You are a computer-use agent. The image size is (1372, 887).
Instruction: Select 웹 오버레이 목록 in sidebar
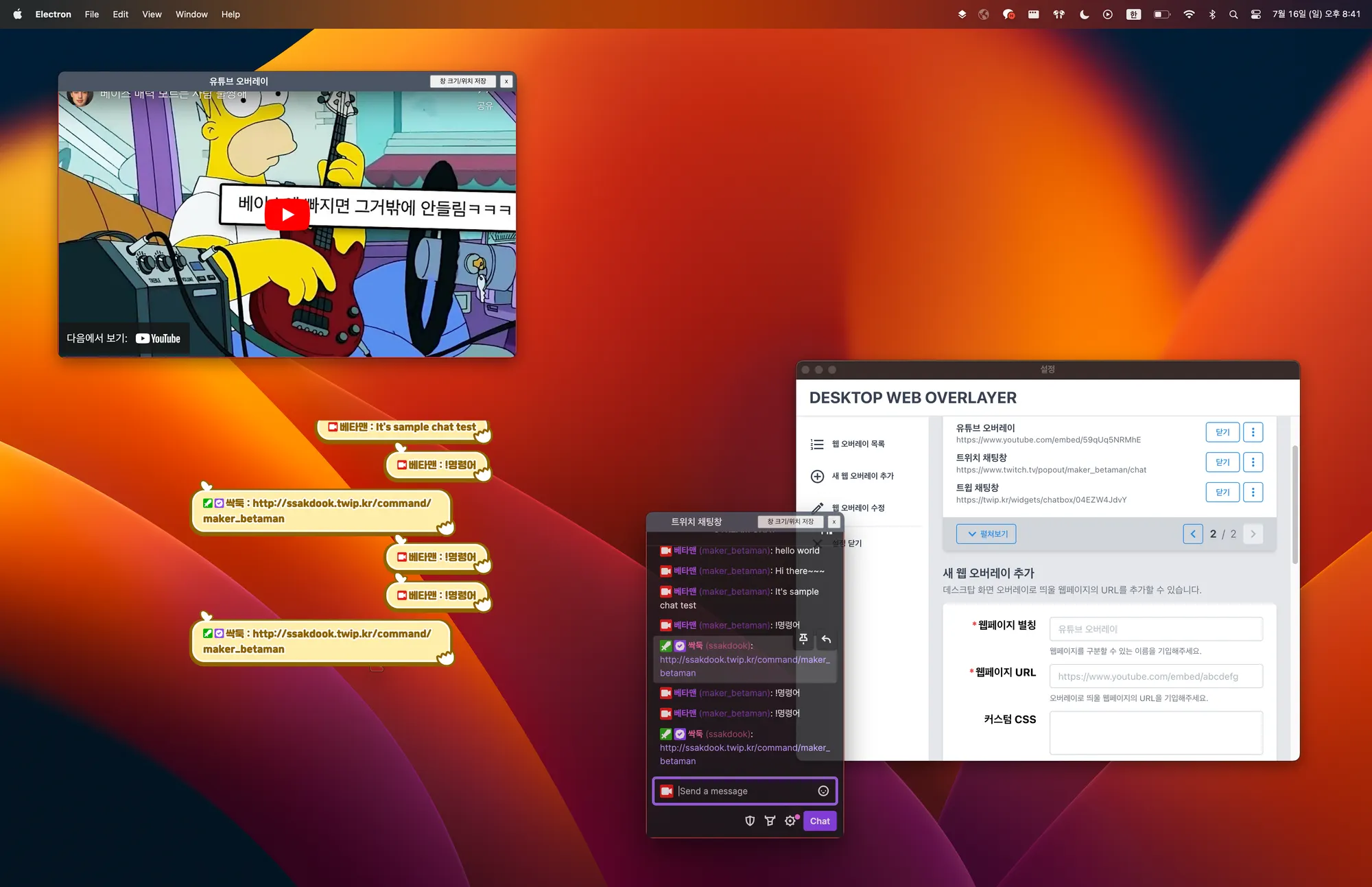tap(858, 444)
